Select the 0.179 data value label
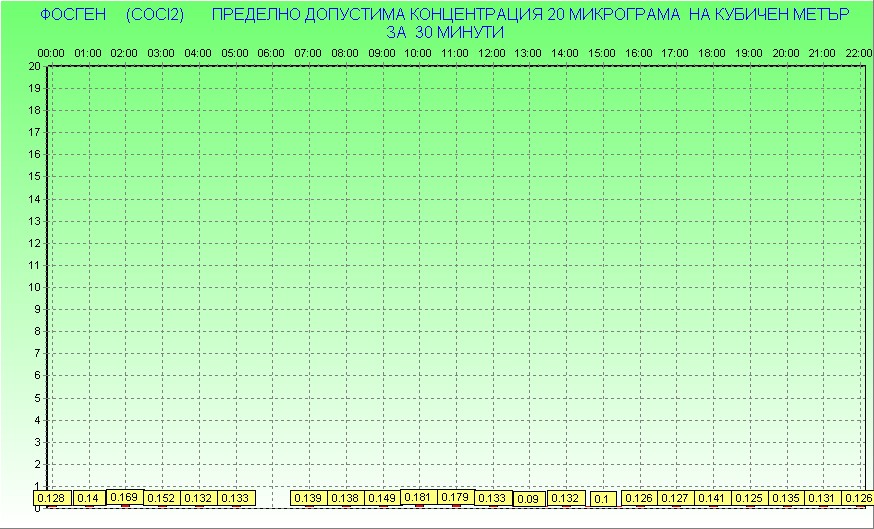The height and width of the screenshot is (529, 874). [455, 497]
